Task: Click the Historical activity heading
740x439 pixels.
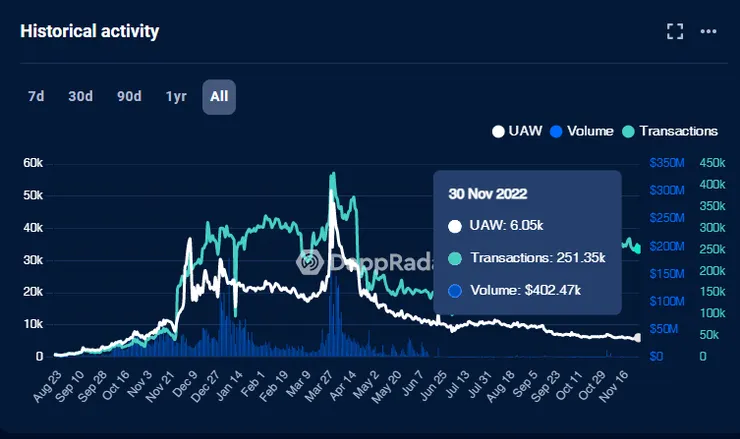Action: click(90, 31)
